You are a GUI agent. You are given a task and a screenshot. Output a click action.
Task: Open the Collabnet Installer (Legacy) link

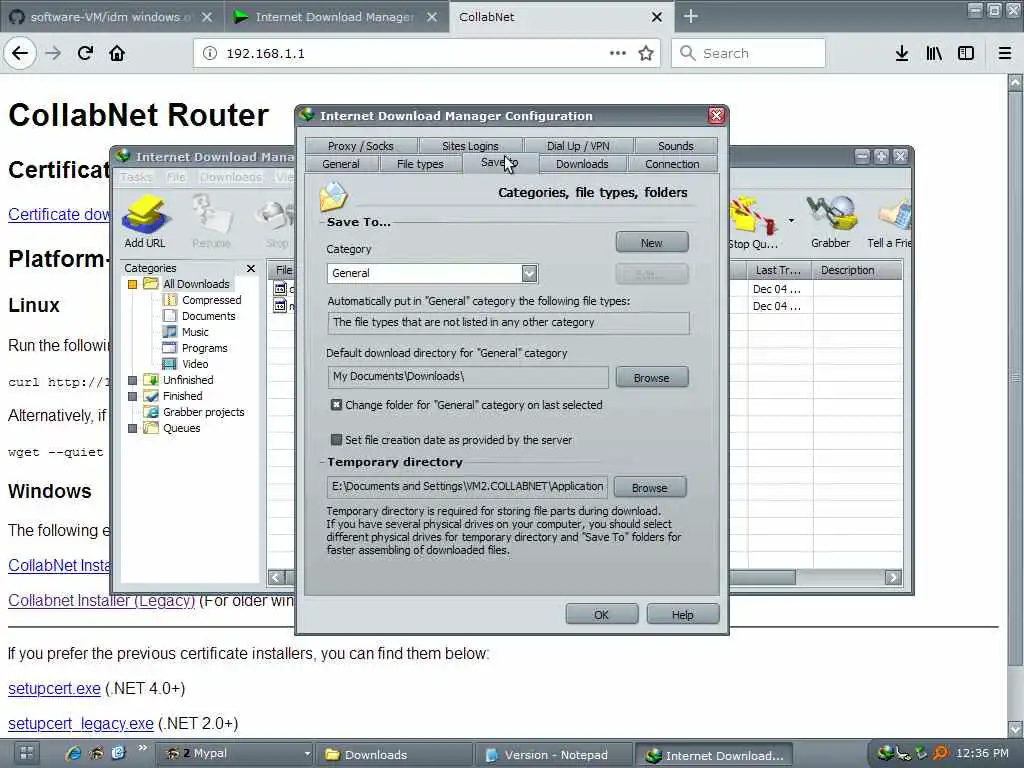point(101,600)
